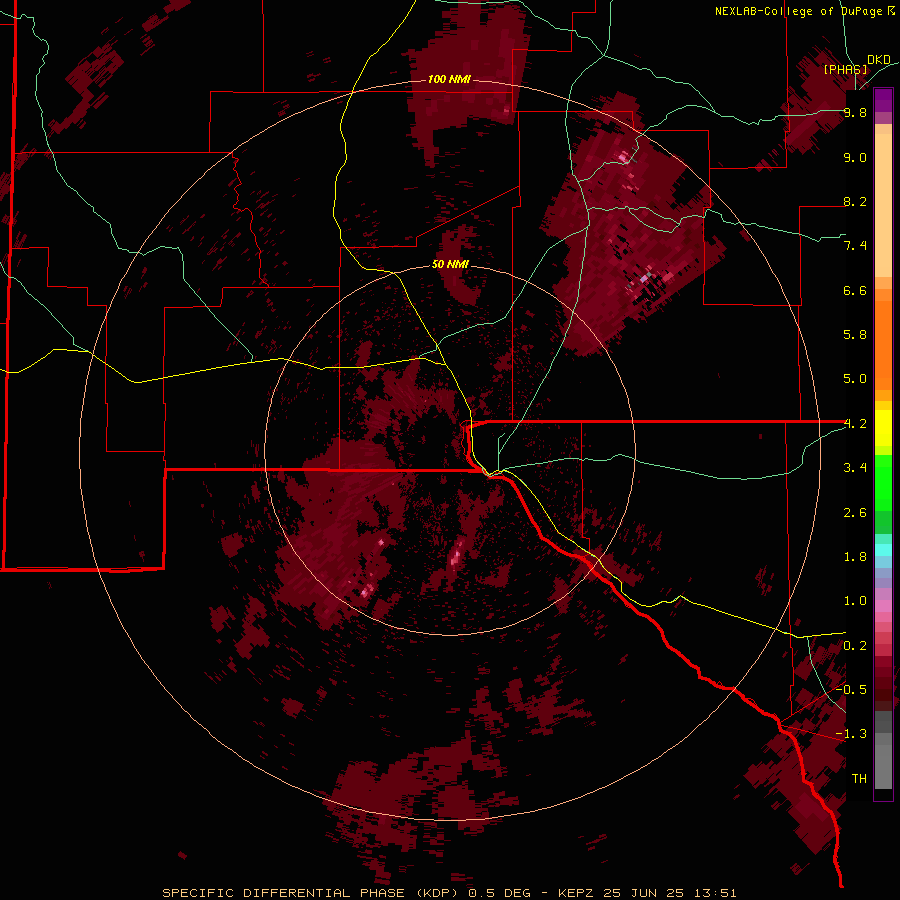Click the DKD label above the color scale
This screenshot has height=900, width=900.
click(879, 59)
